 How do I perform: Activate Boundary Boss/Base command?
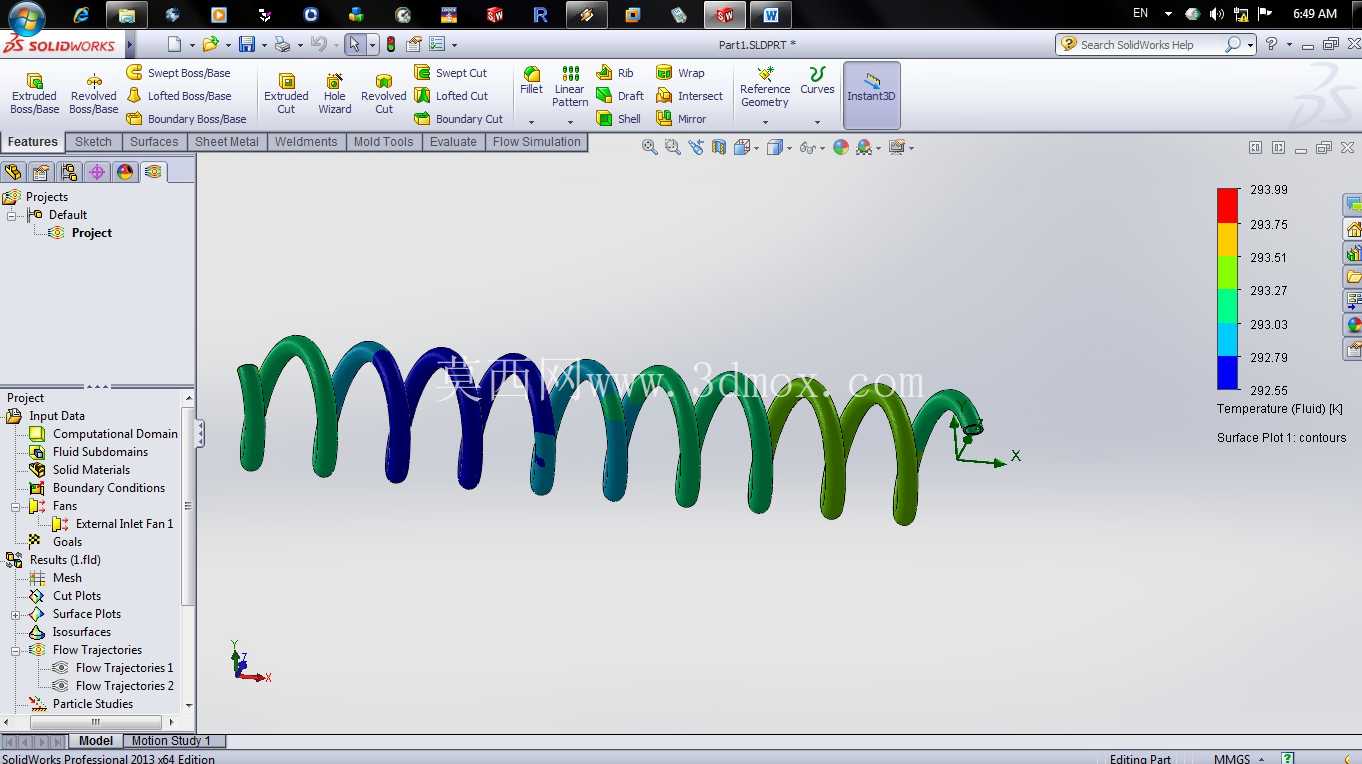point(186,119)
